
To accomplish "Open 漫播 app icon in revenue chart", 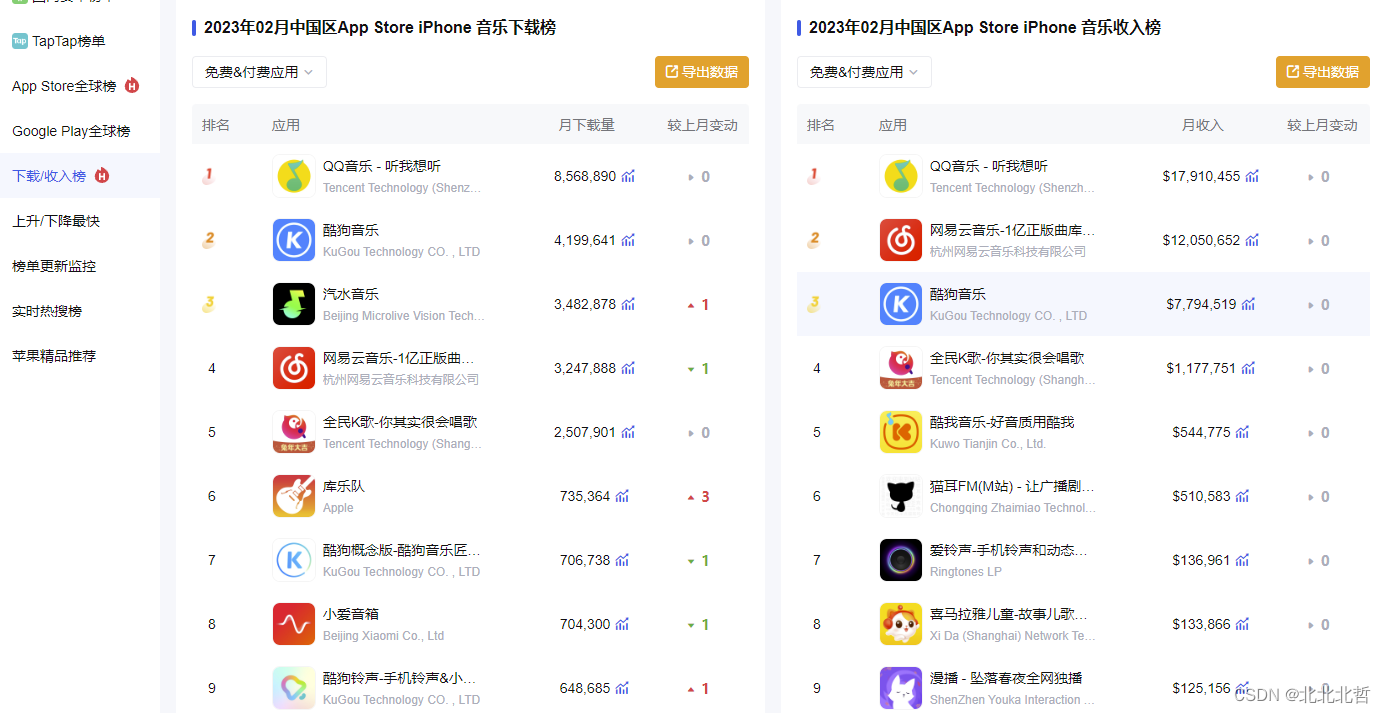I will pos(901,688).
